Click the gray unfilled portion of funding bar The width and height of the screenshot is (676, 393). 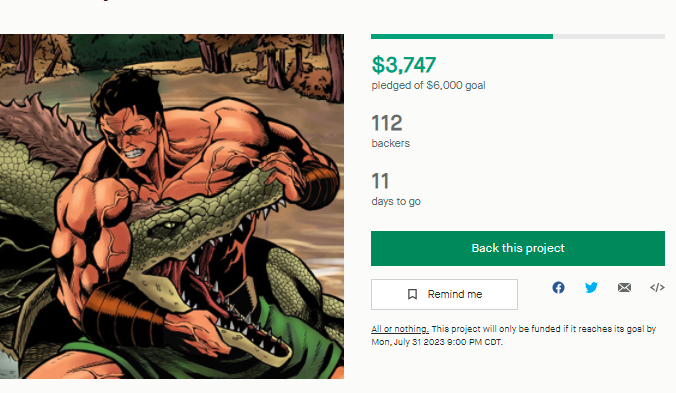pyautogui.click(x=609, y=37)
